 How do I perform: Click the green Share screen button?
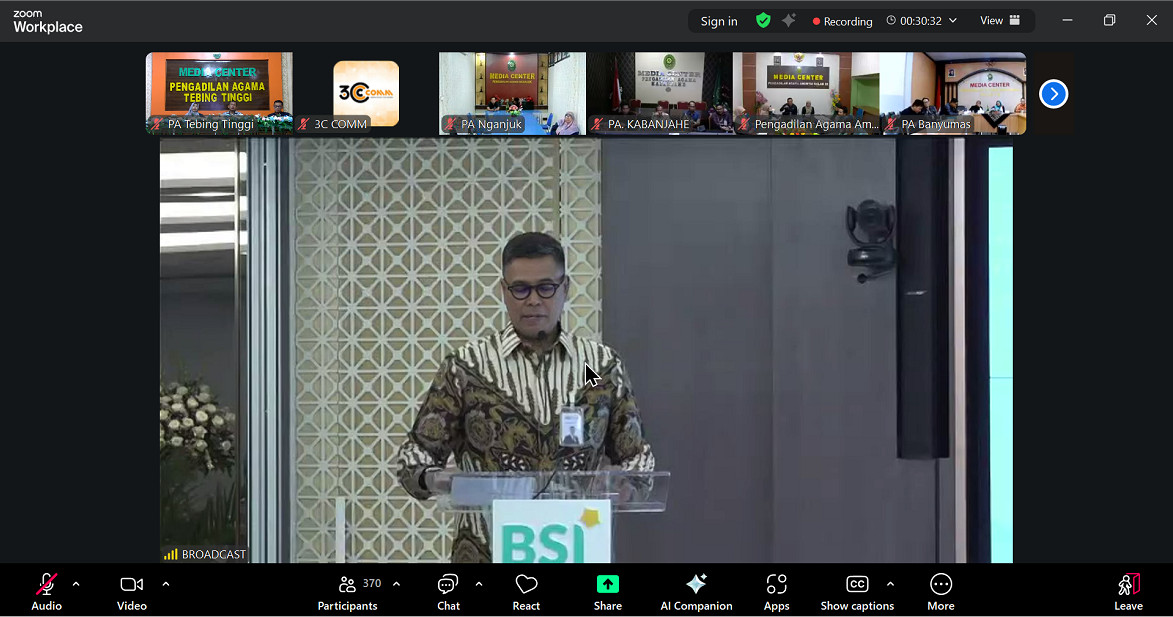(x=608, y=591)
